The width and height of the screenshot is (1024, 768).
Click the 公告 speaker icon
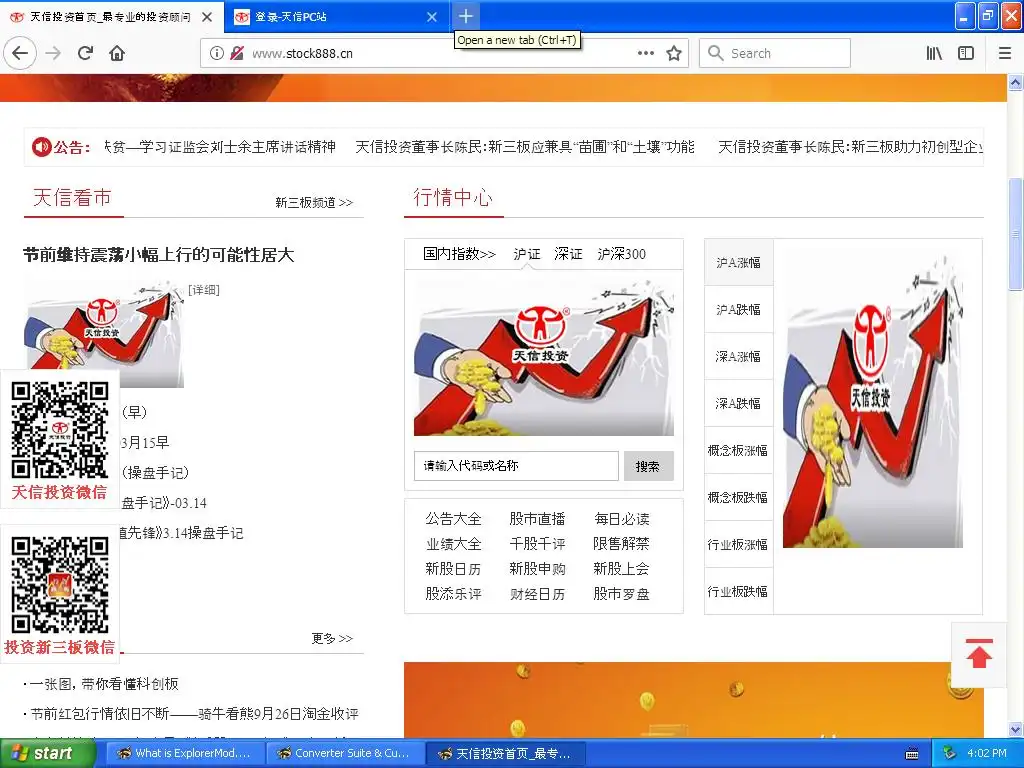click(41, 147)
